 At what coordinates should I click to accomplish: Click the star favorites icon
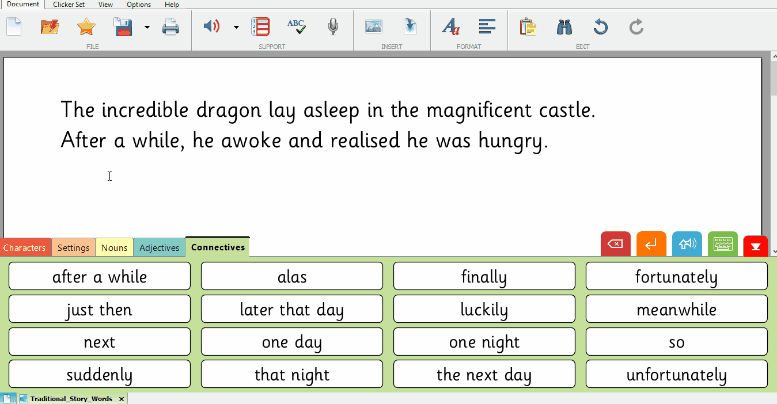point(86,27)
